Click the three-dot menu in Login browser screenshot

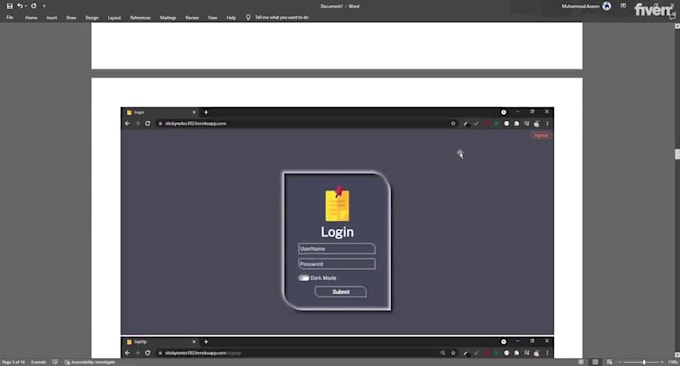pos(547,124)
